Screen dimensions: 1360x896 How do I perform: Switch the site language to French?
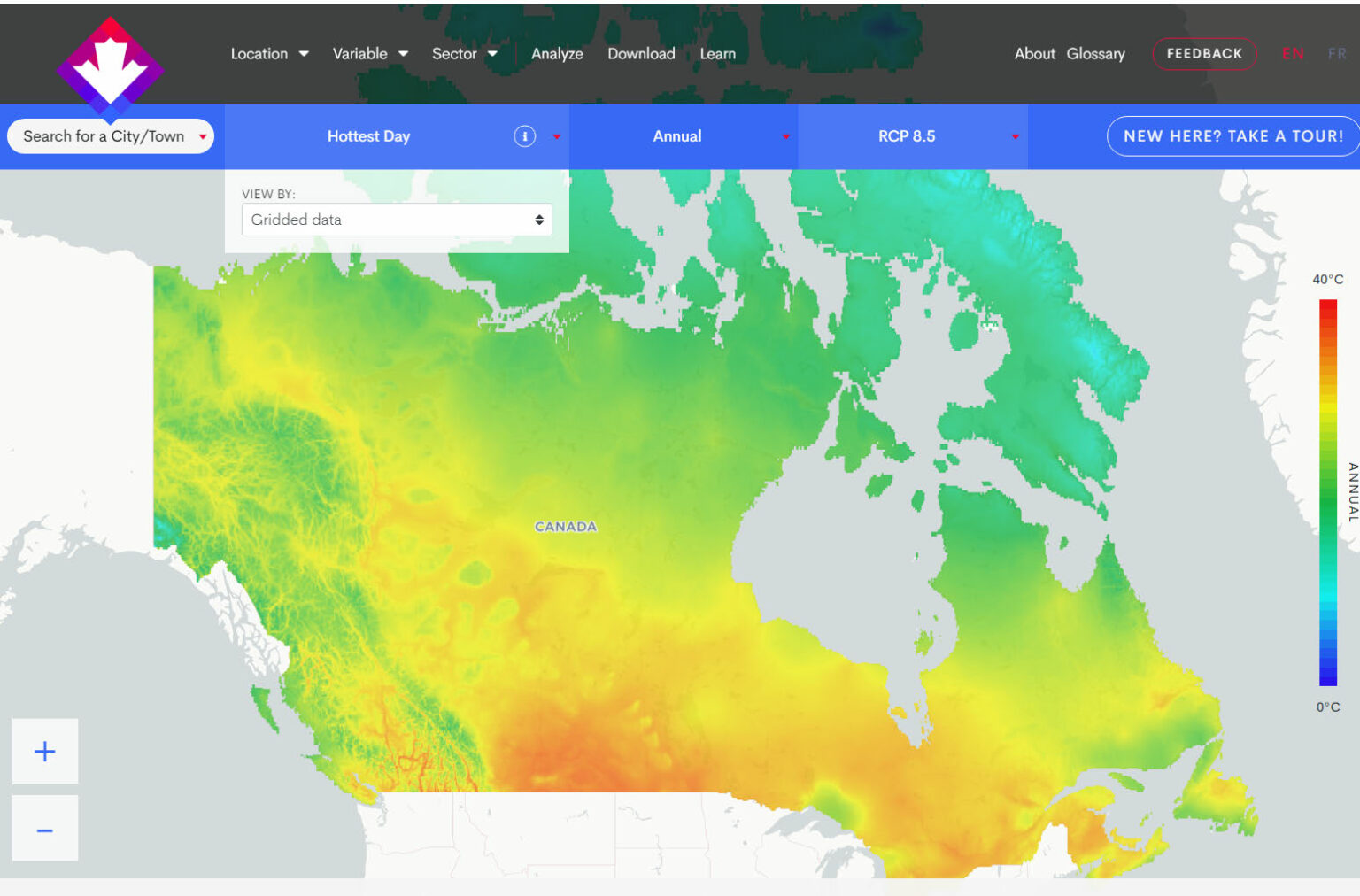pos(1337,53)
